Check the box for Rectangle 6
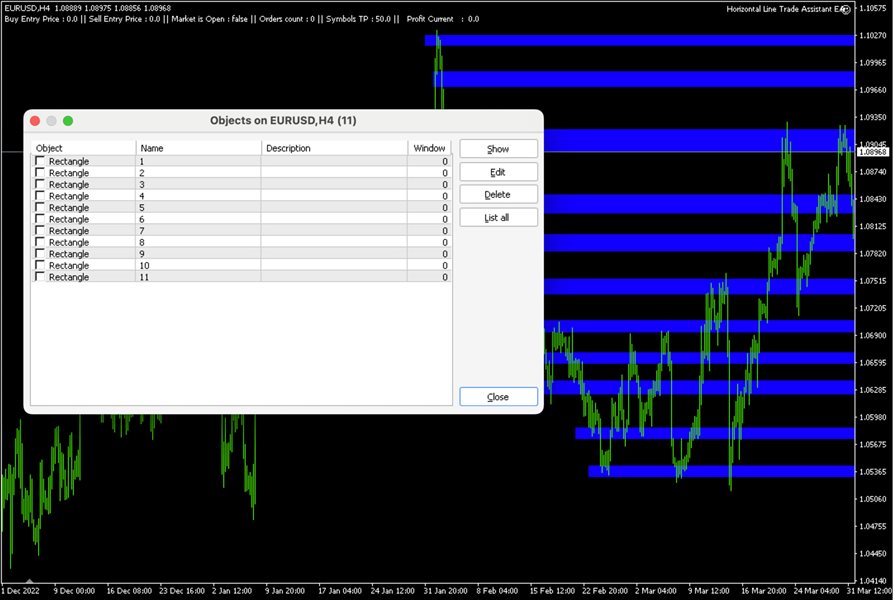The width and height of the screenshot is (894, 600). (x=40, y=219)
